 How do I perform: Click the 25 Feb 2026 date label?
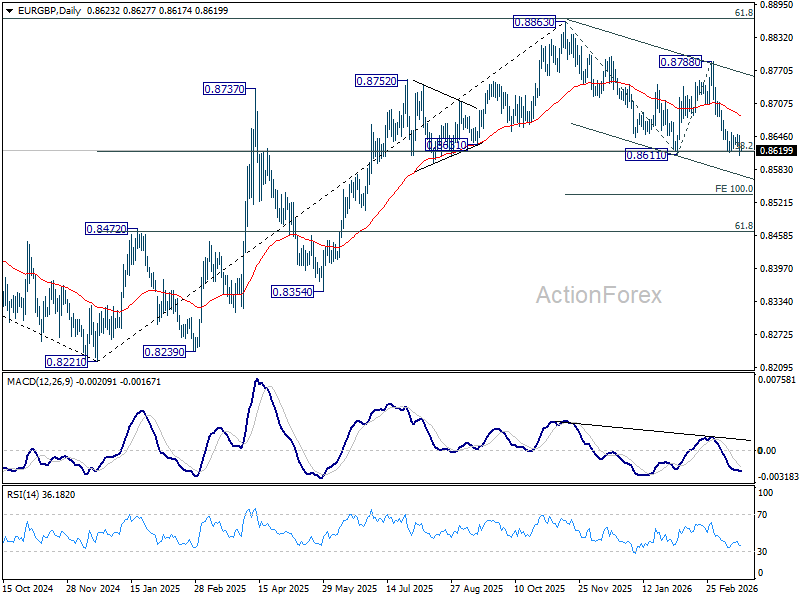point(732,588)
